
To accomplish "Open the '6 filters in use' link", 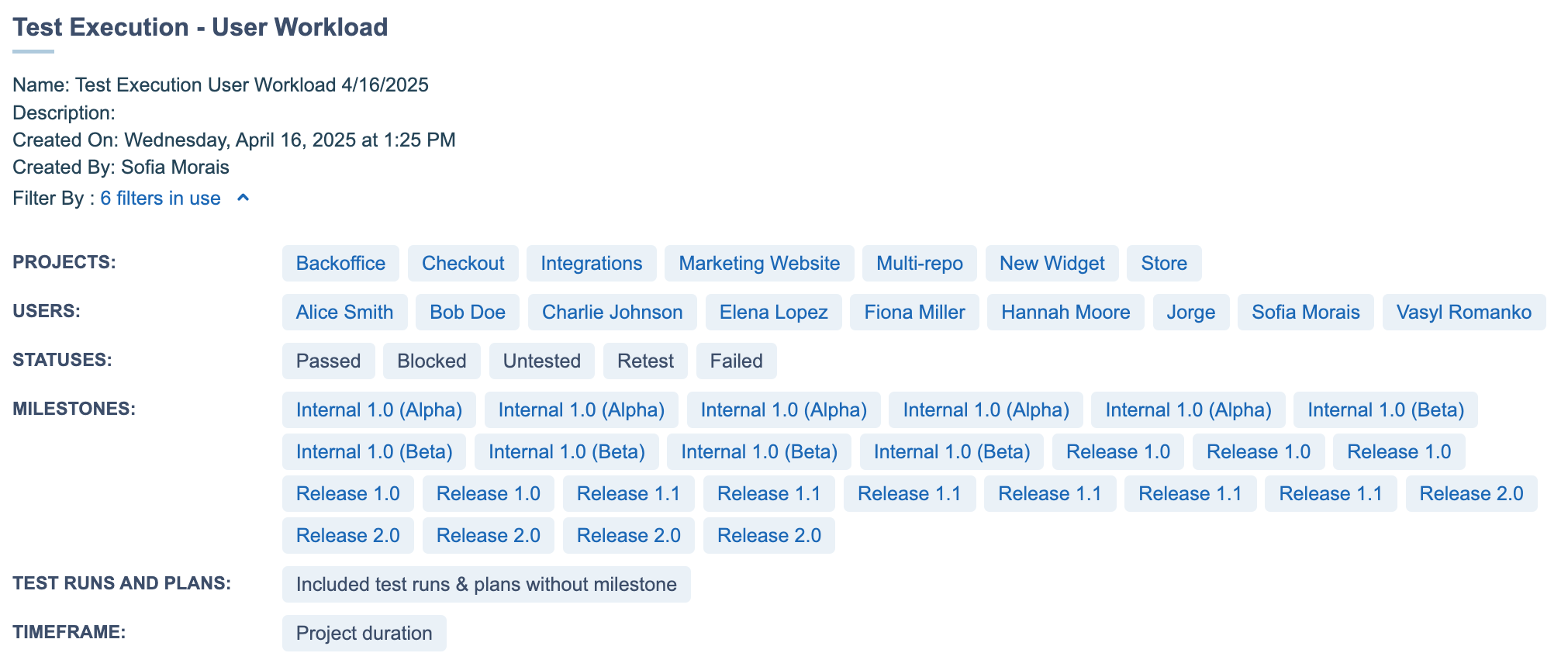I will point(160,199).
